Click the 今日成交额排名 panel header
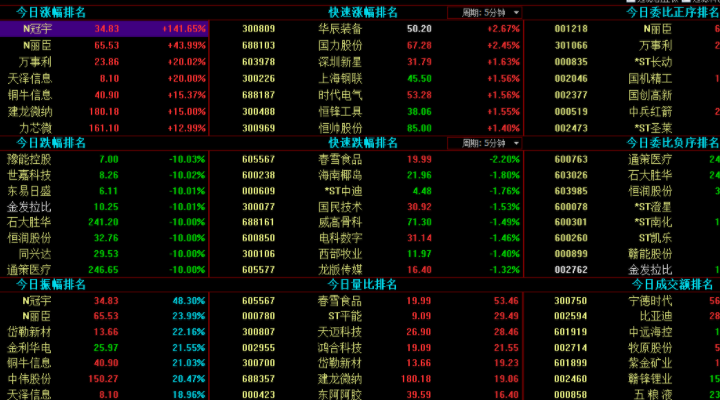720x400 pixels. (x=673, y=285)
